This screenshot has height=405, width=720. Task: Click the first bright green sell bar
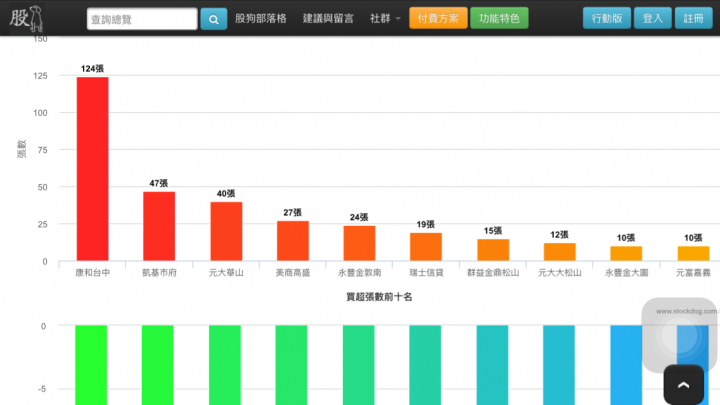[x=91, y=365]
